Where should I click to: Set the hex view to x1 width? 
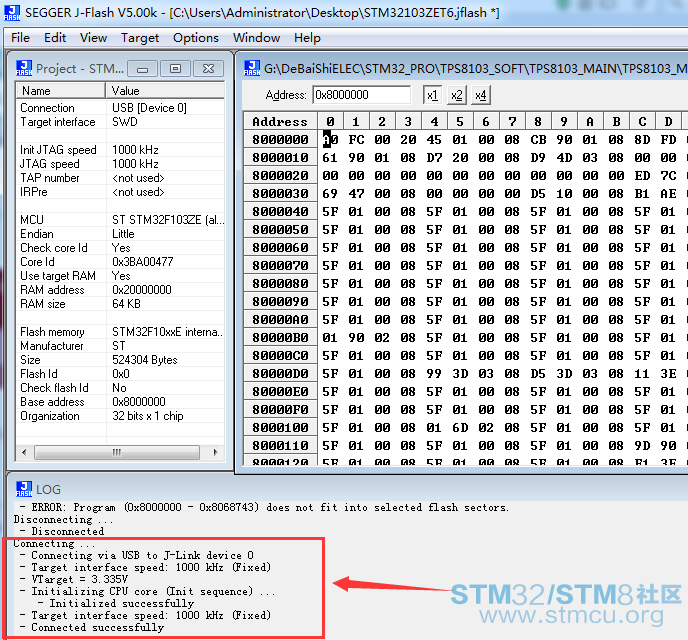[432, 95]
